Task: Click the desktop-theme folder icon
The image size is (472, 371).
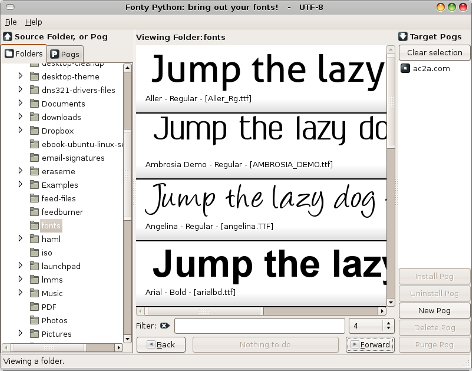Action: click(x=34, y=77)
